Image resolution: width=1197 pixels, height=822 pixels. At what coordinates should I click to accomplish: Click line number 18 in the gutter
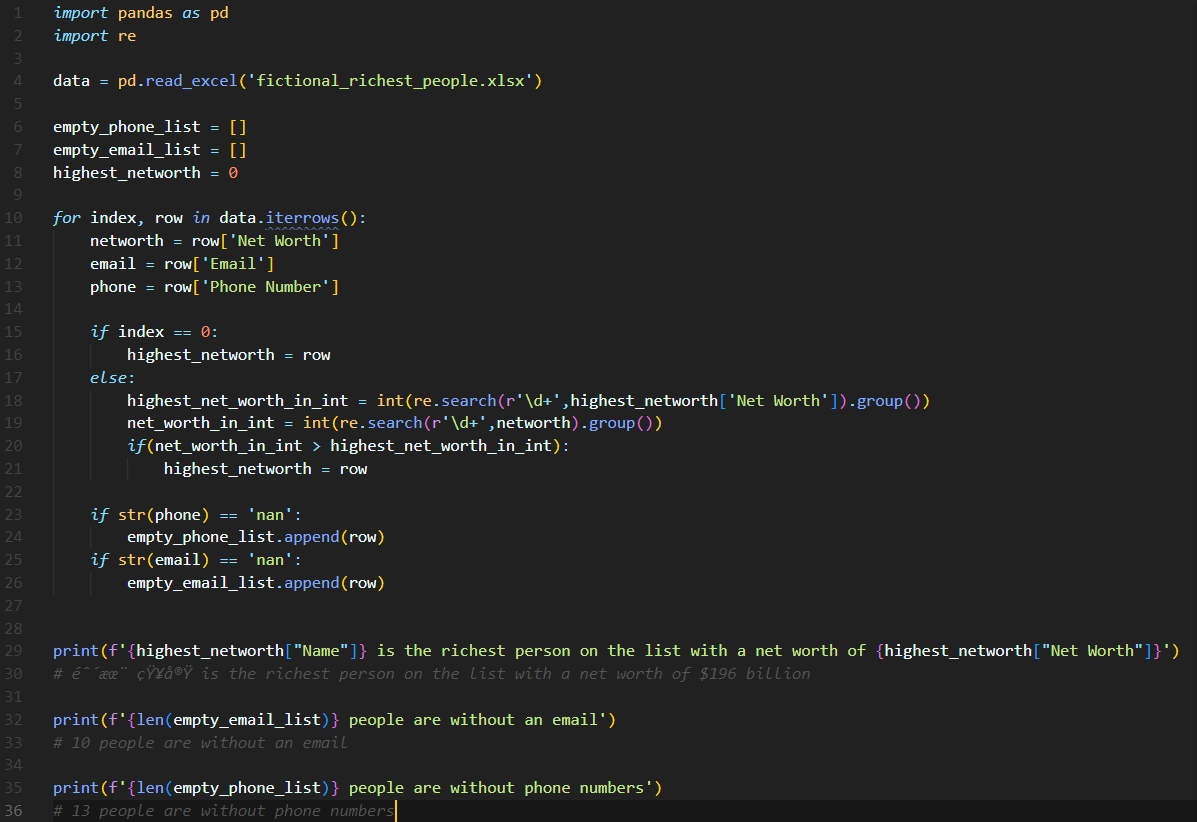[14, 401]
